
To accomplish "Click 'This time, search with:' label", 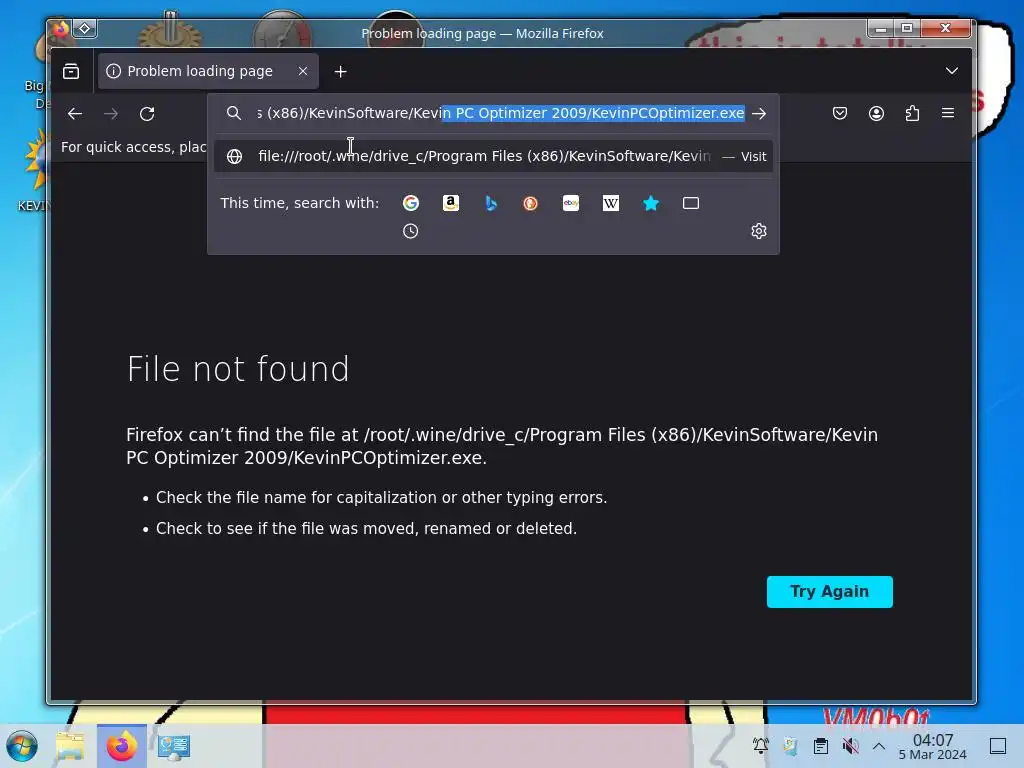I will (299, 203).
